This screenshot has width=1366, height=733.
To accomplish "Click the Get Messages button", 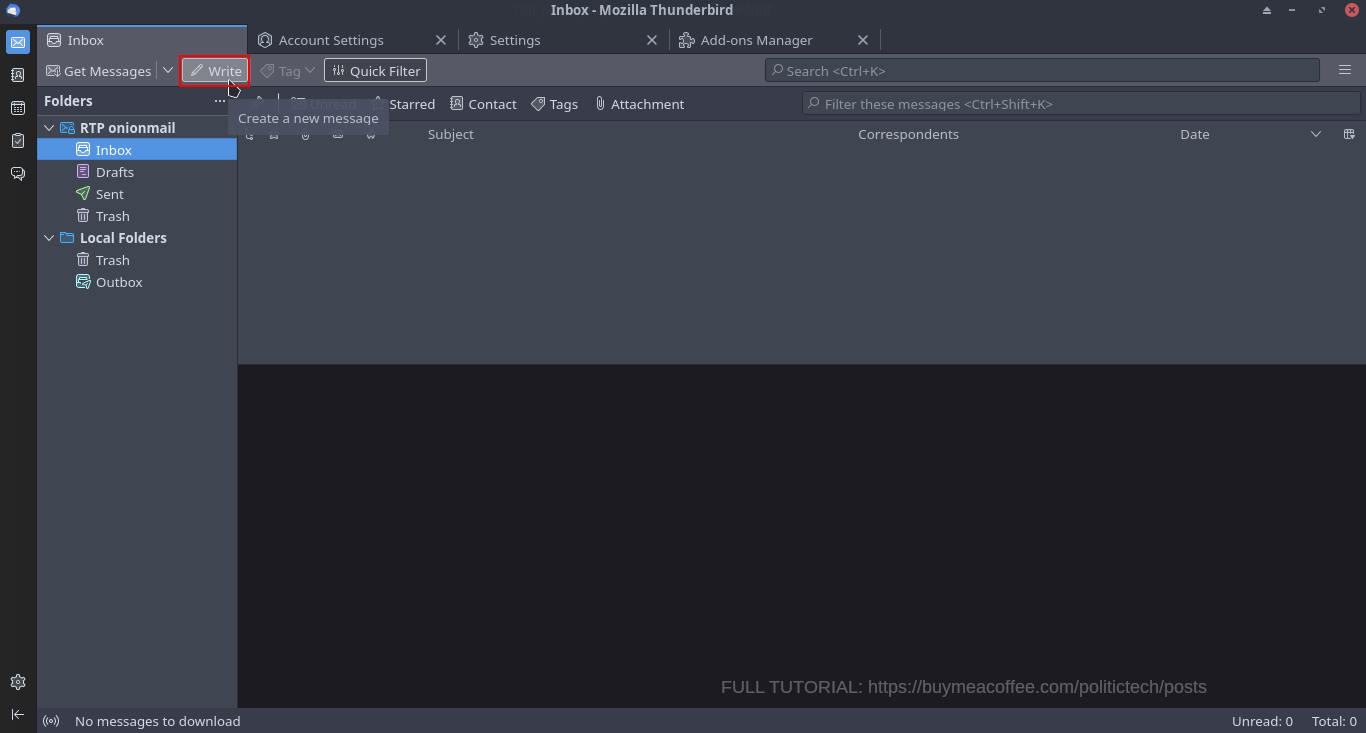I will pos(99,71).
